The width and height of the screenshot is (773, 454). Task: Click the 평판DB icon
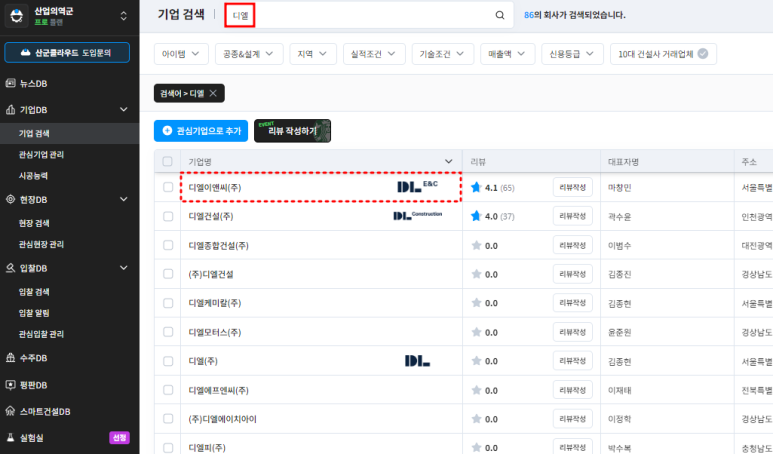(10, 384)
